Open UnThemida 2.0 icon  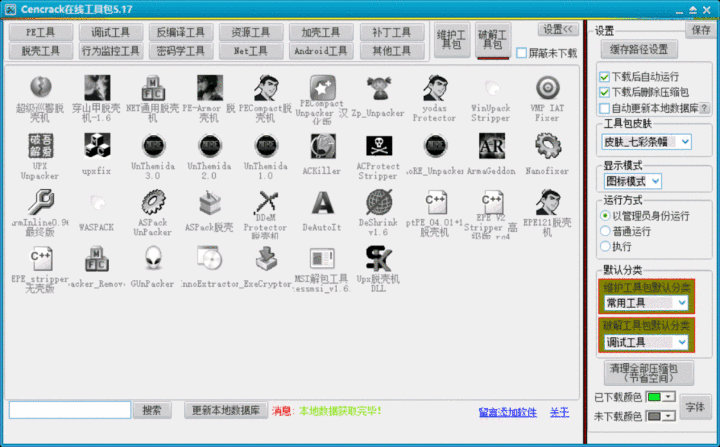pos(209,146)
